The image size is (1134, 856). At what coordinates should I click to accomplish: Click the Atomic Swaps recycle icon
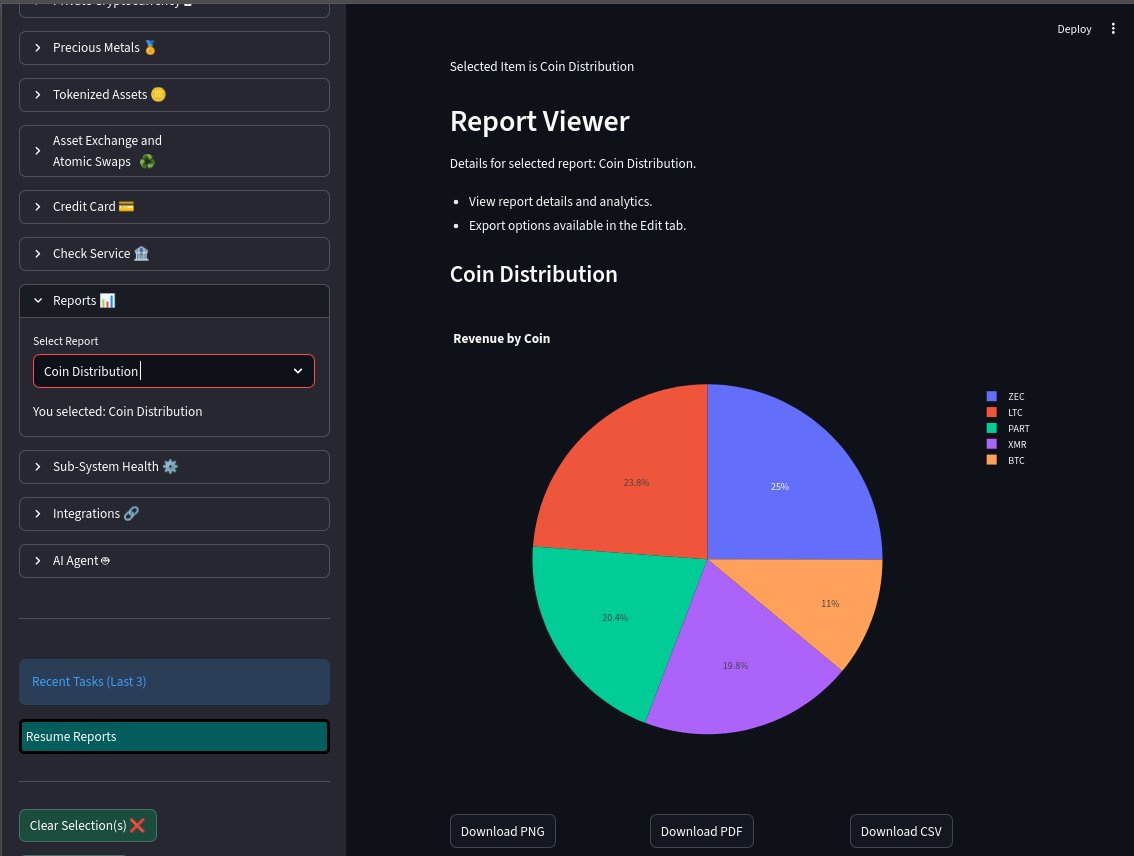[x=146, y=161]
